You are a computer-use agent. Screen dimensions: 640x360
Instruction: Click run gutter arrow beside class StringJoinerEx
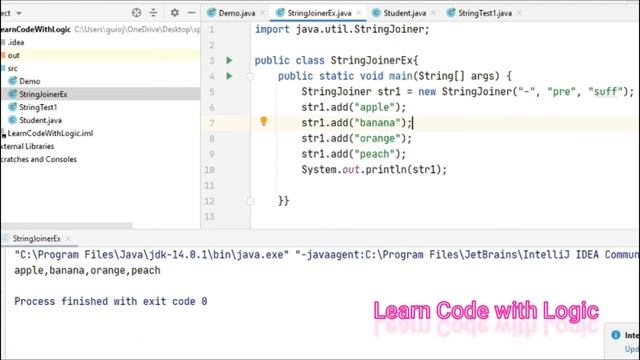tap(229, 60)
